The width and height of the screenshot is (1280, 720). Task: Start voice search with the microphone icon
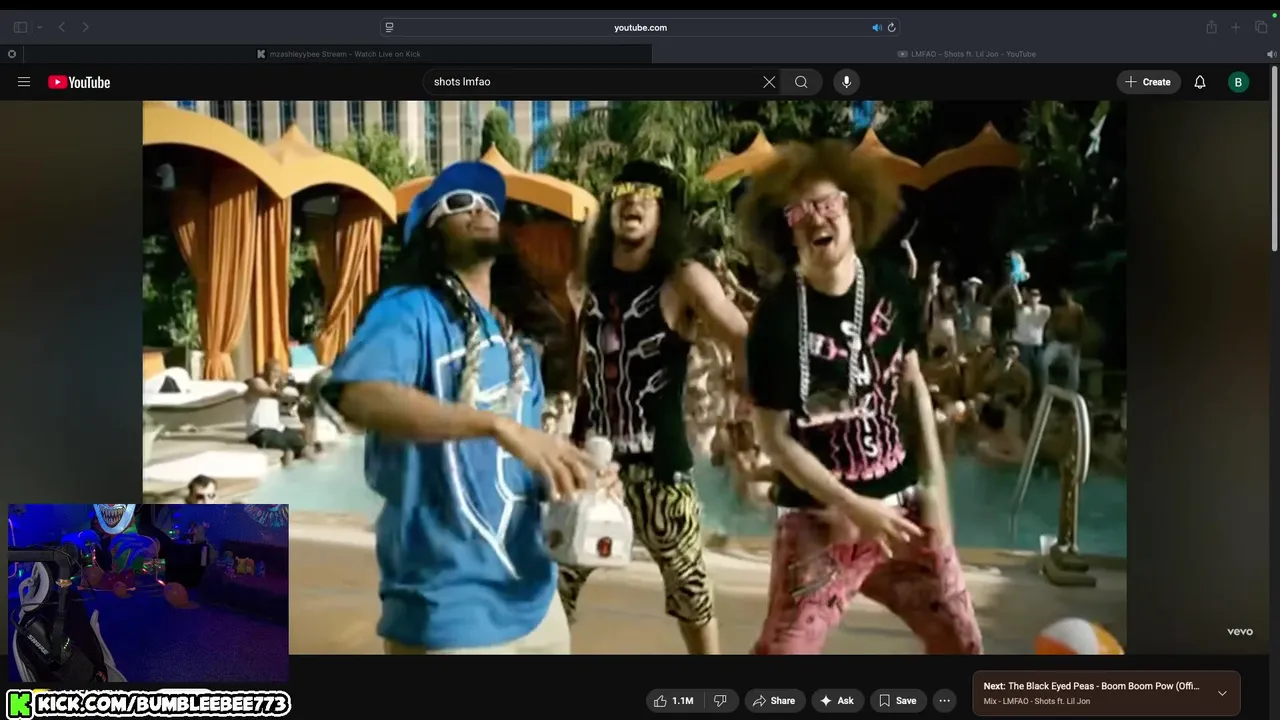(x=846, y=82)
